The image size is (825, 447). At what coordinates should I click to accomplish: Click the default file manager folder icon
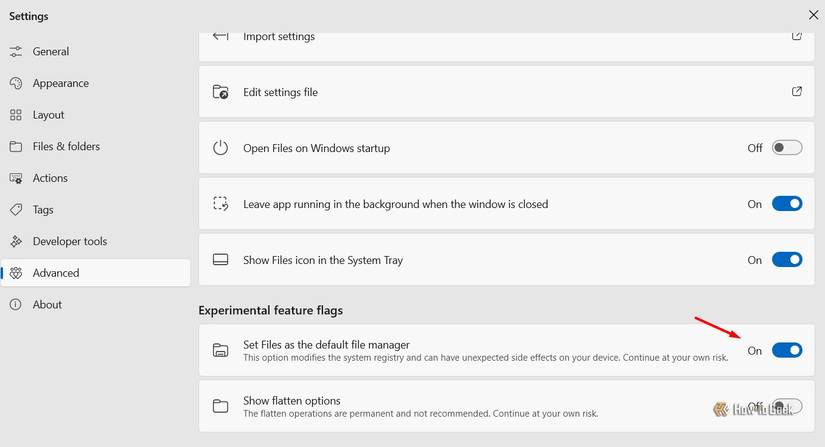click(x=220, y=350)
